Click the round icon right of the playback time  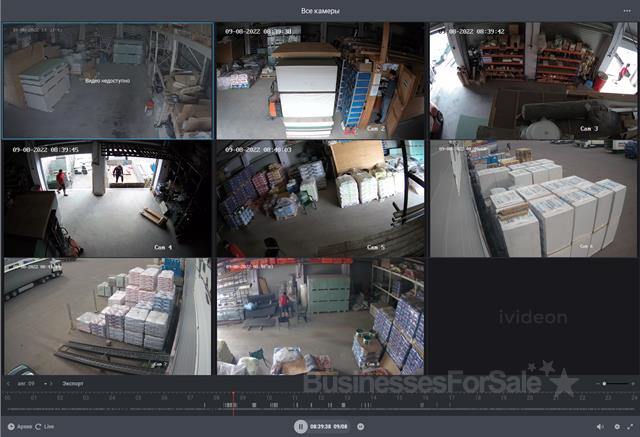(361, 426)
